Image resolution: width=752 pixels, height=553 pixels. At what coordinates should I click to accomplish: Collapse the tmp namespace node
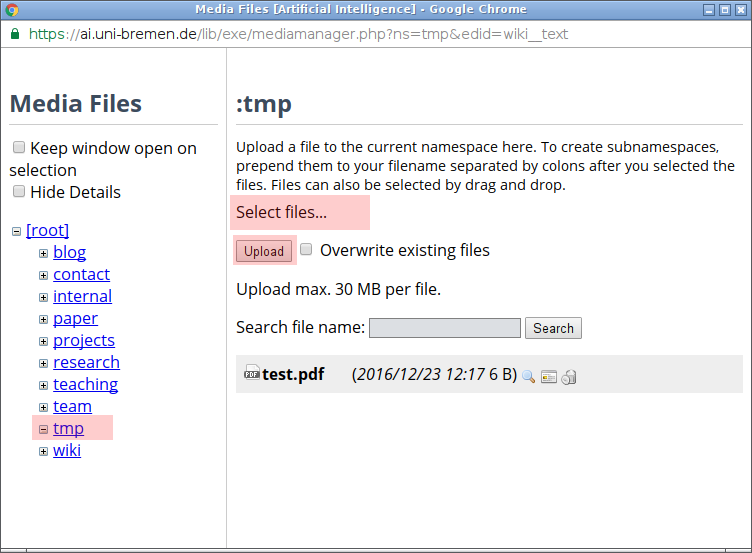pos(43,429)
